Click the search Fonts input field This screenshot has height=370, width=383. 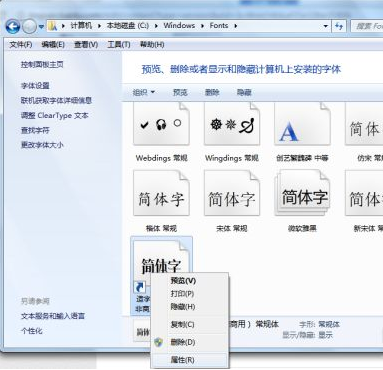click(367, 26)
